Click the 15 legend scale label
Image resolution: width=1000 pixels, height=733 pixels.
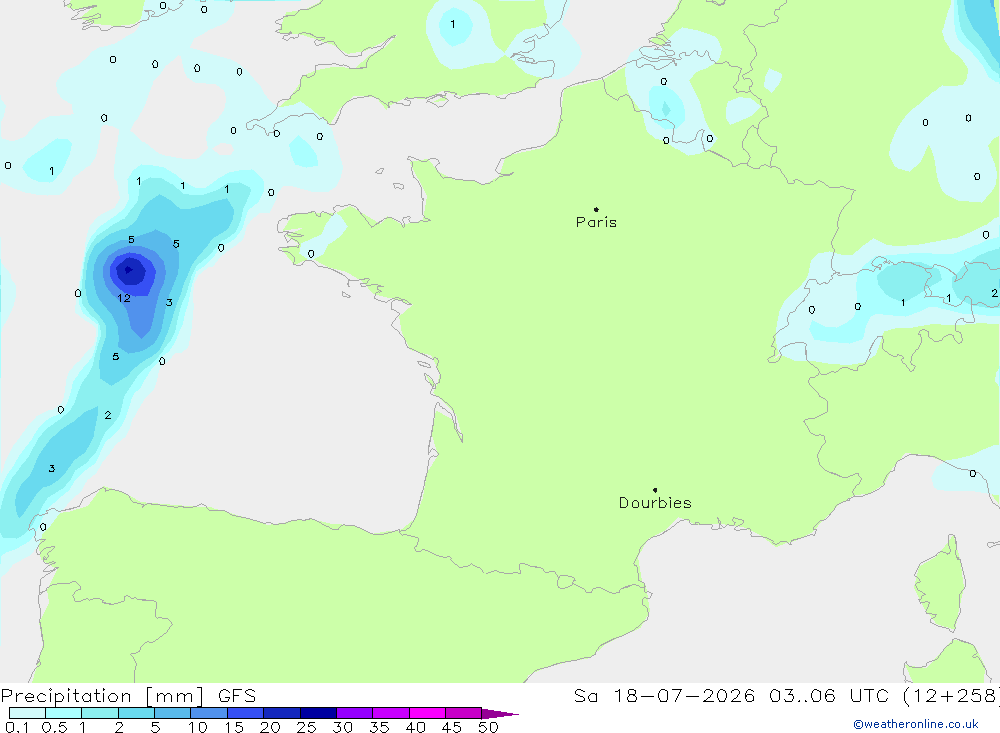[234, 727]
